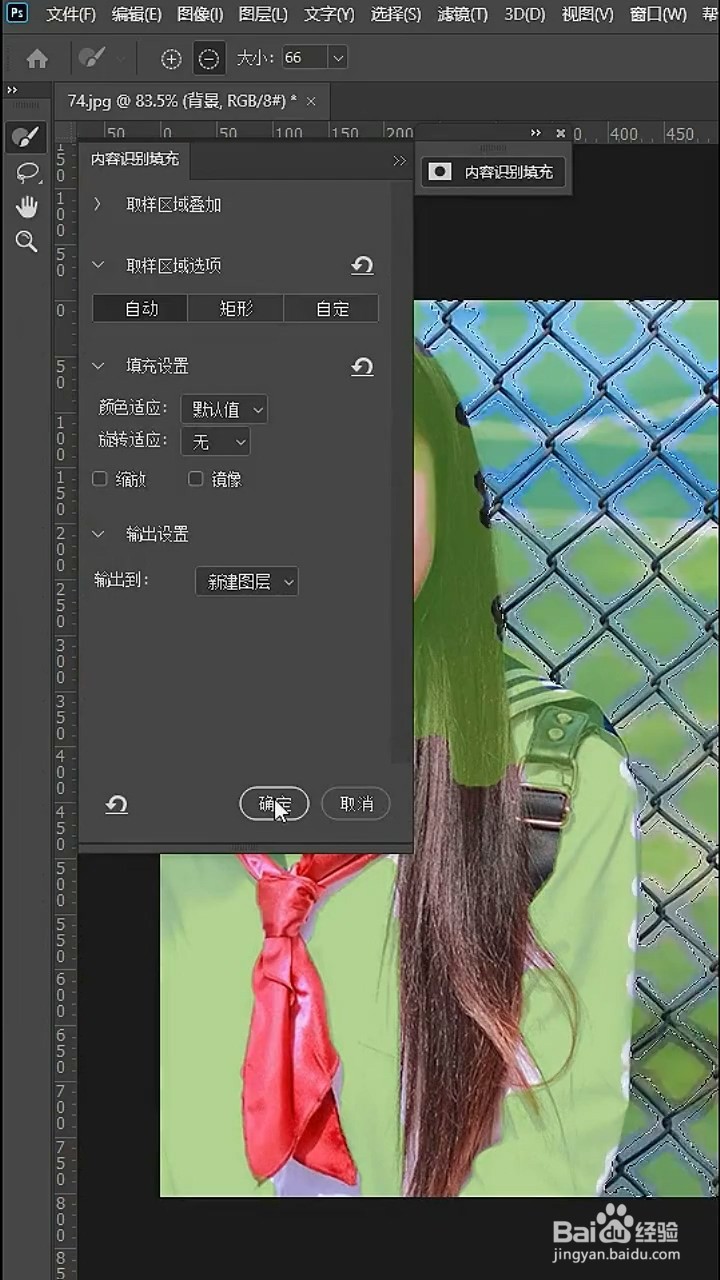Viewport: 720px width, 1280px height.
Task: Expand the toolbar with top double arrows
Action: (x=12, y=91)
